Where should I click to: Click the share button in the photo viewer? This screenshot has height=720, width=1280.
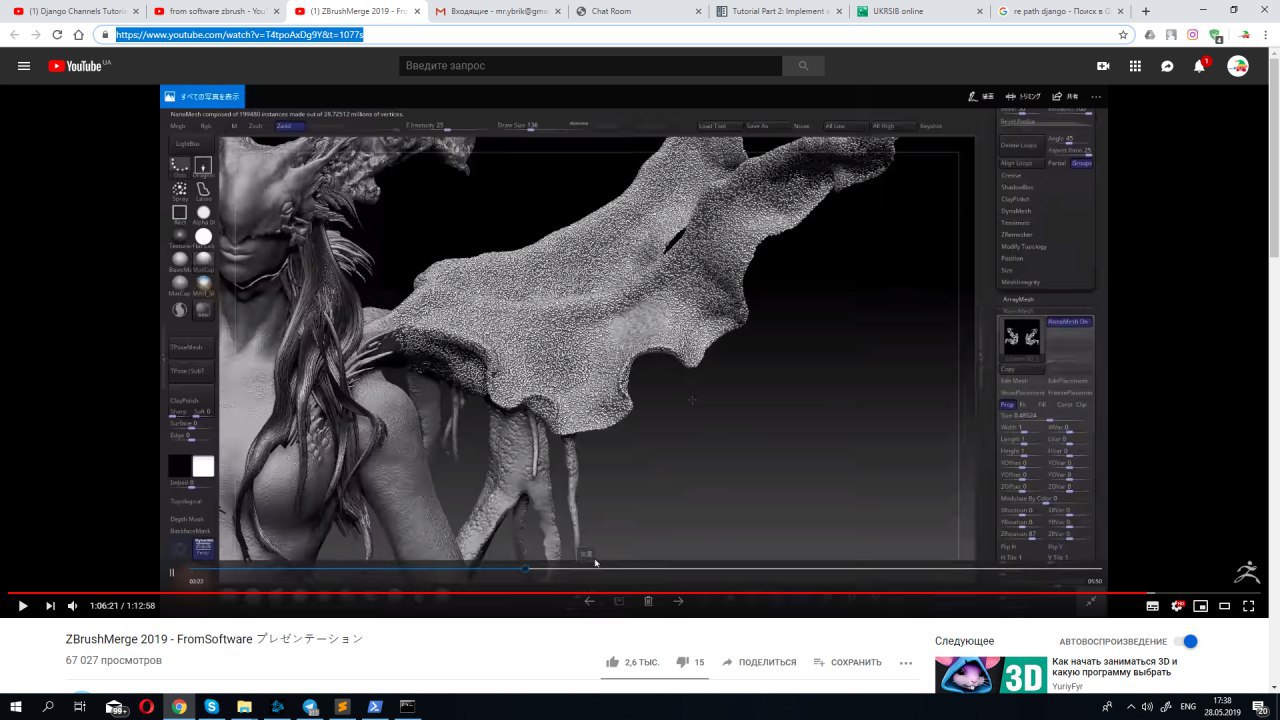1066,97
